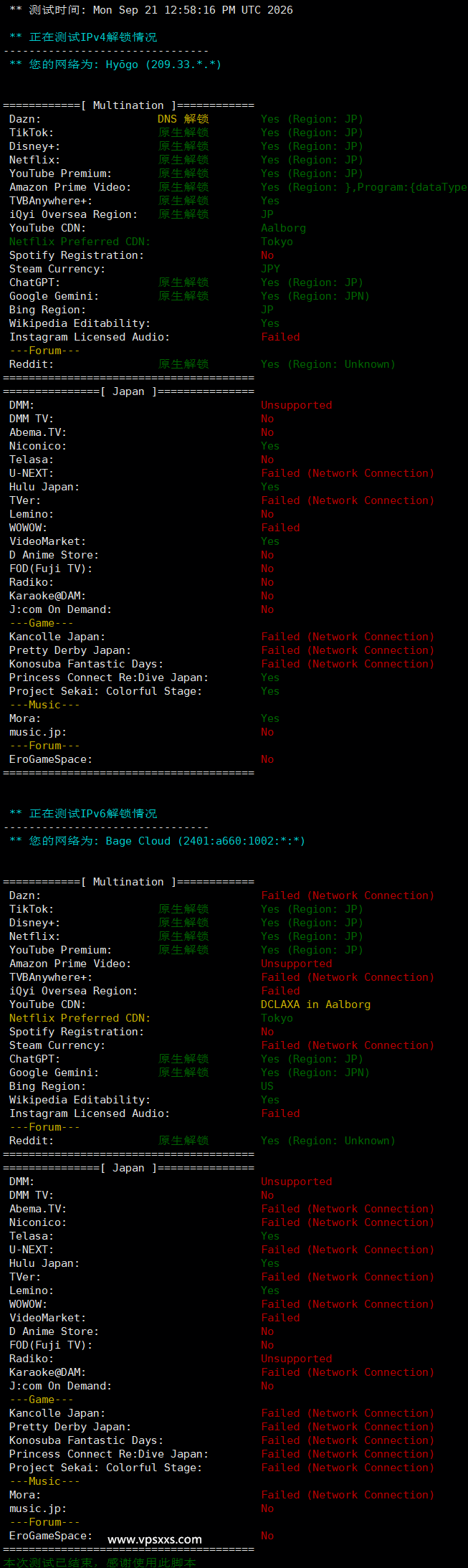Click "原生解锁" tag in IPv4 ChatGPT row
Viewport: 468px width, 1568px height.
183,282
